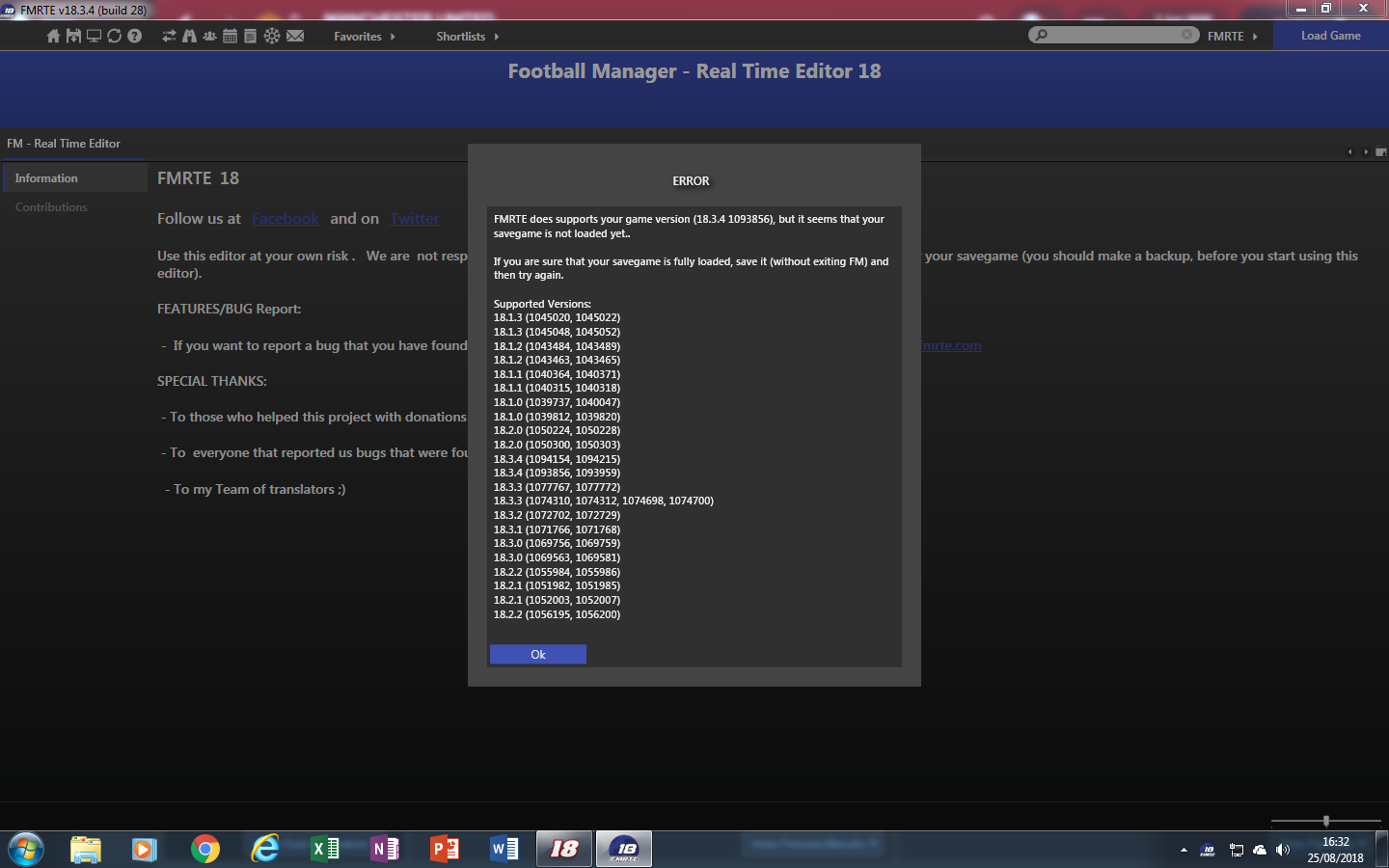Show hidden system tray icons arrow
Screen dimensions: 1389x868
click(1184, 850)
